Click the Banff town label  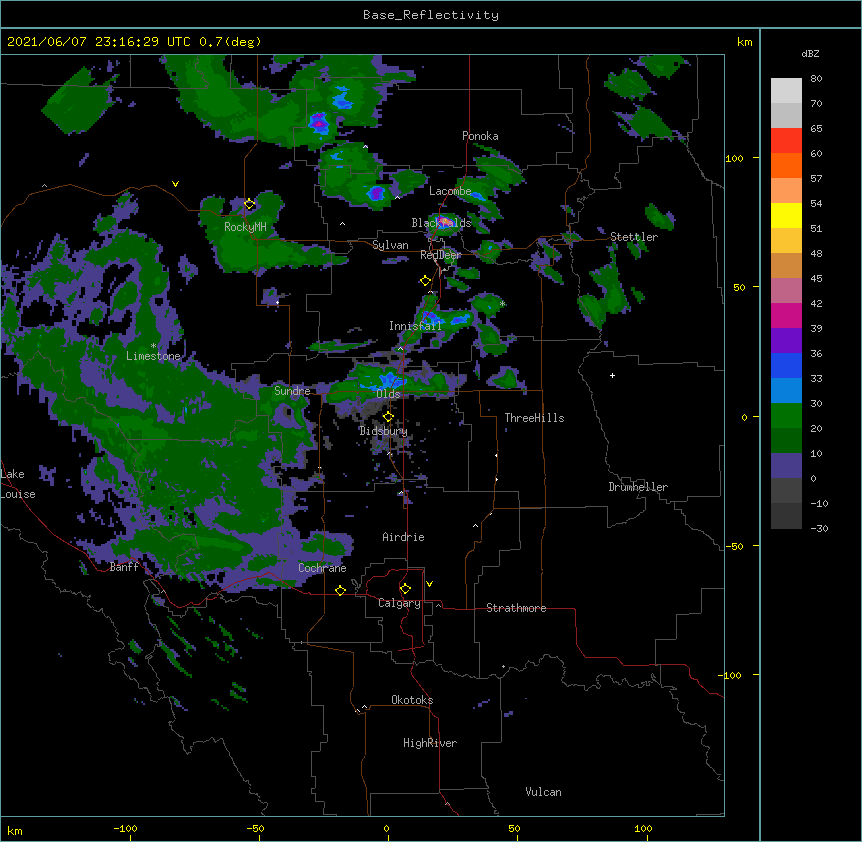click(x=124, y=567)
